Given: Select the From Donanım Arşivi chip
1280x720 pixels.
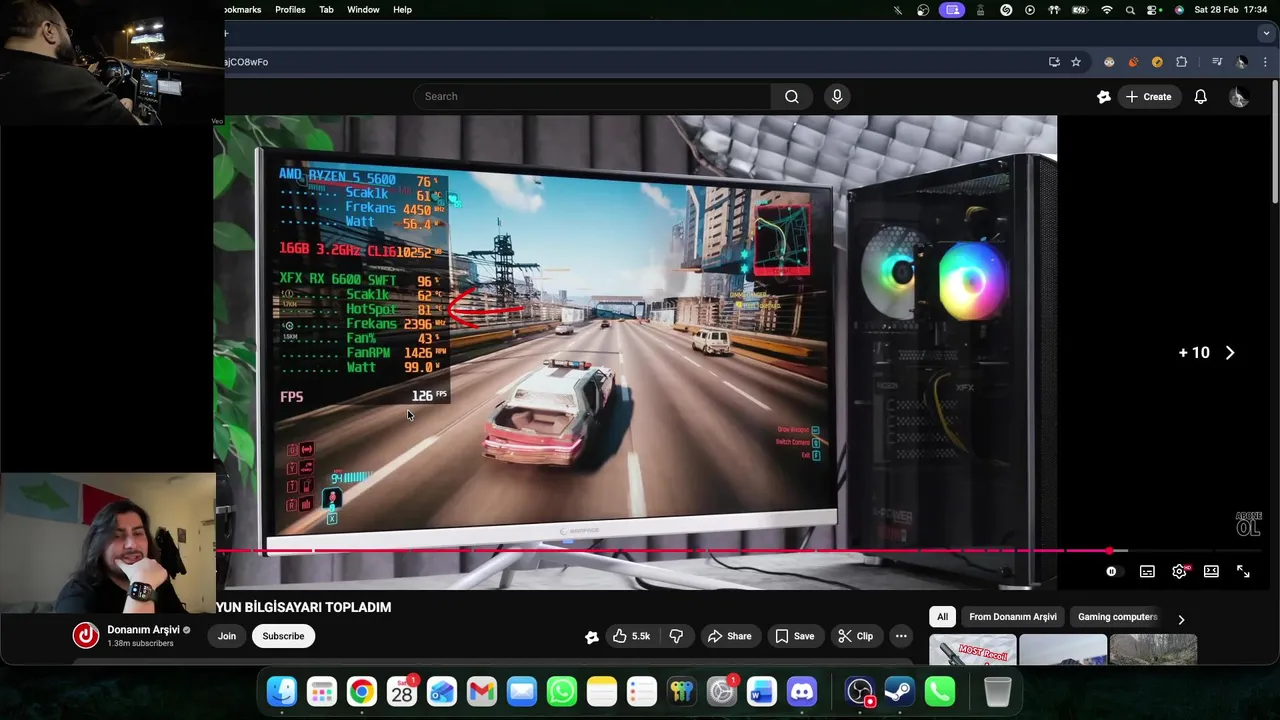Looking at the screenshot, I should pyautogui.click(x=1013, y=617).
